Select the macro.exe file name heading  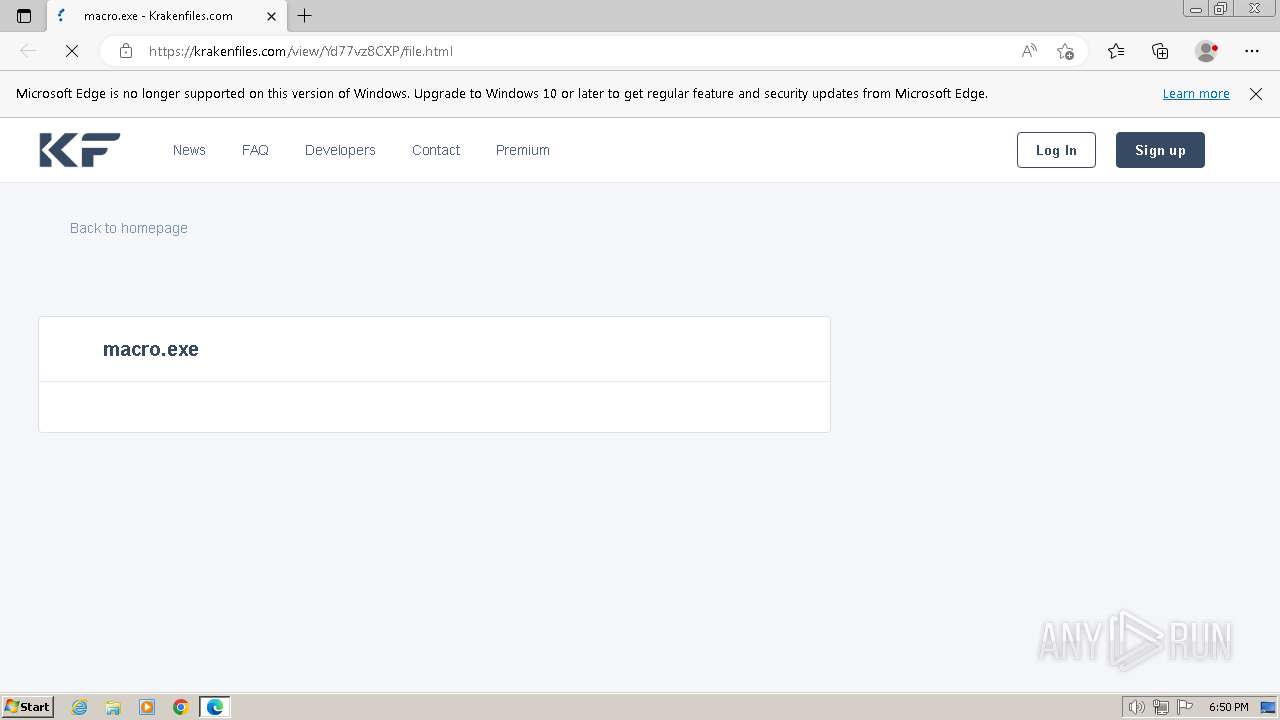coord(151,349)
